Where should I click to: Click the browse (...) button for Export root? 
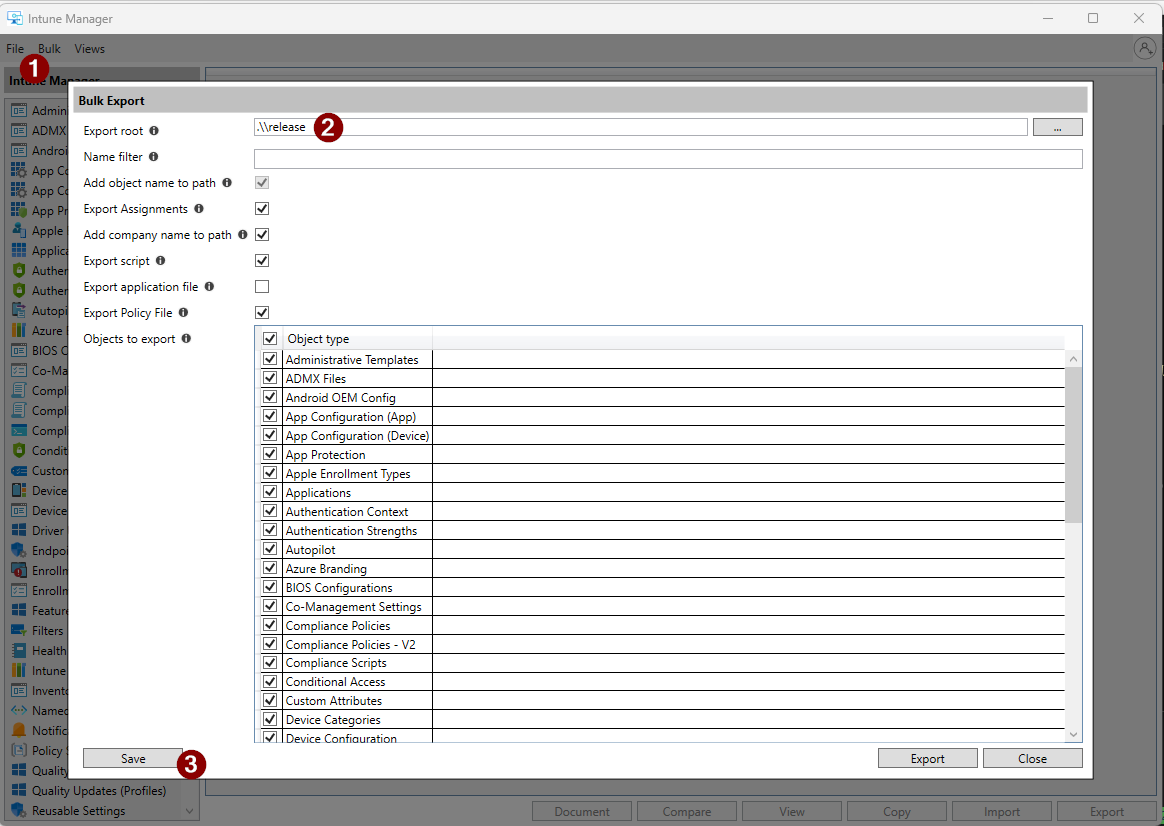tap(1058, 128)
